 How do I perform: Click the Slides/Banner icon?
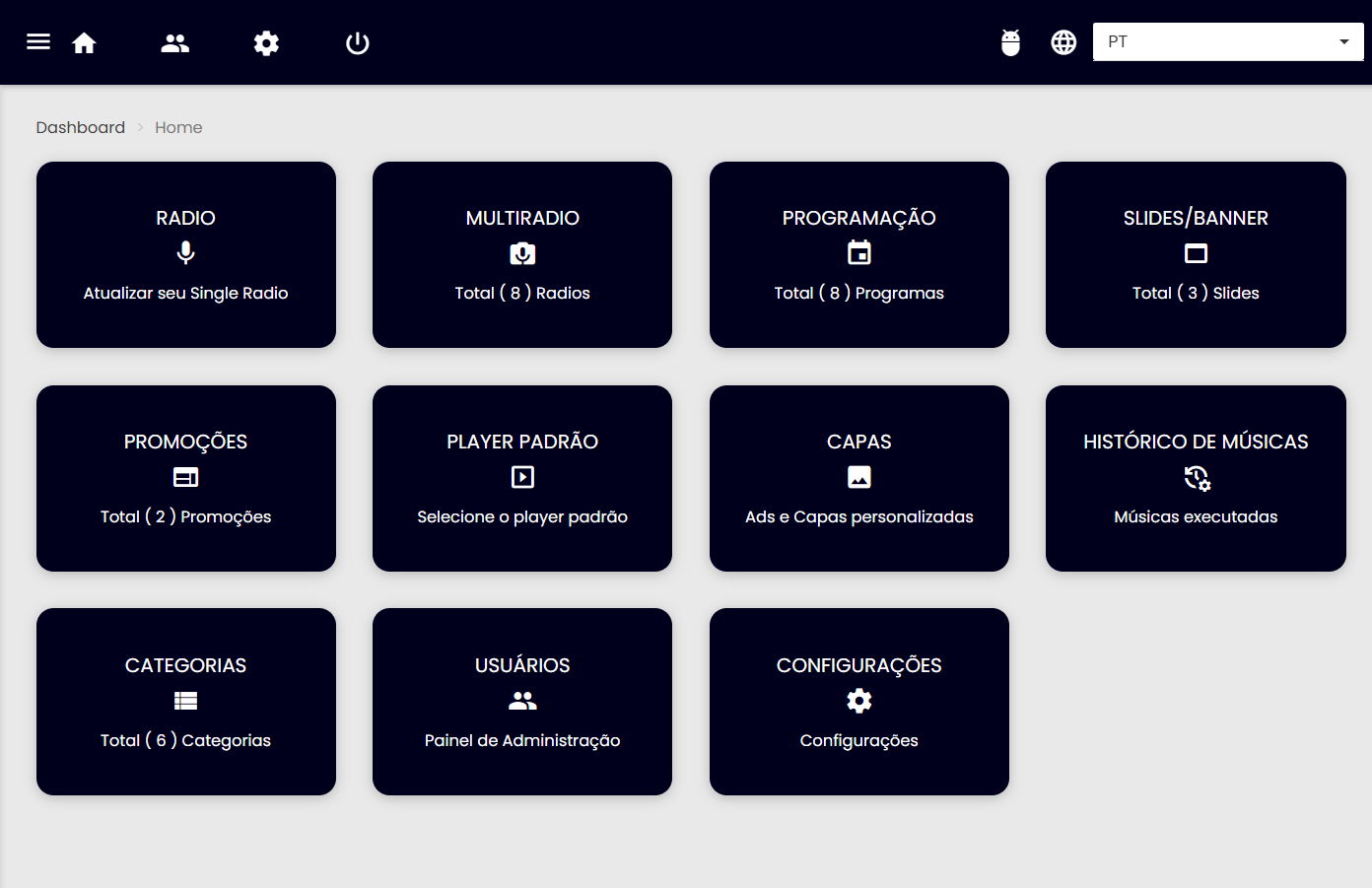[1196, 253]
